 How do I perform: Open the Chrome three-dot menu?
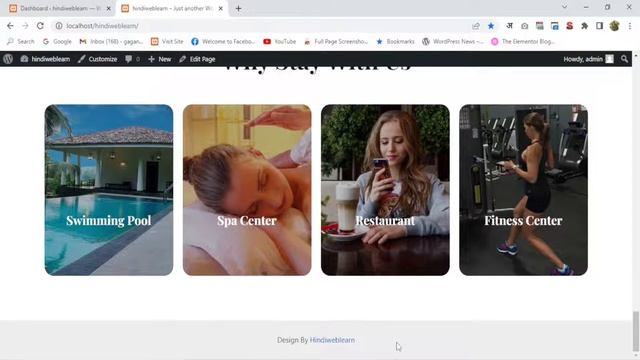630,26
